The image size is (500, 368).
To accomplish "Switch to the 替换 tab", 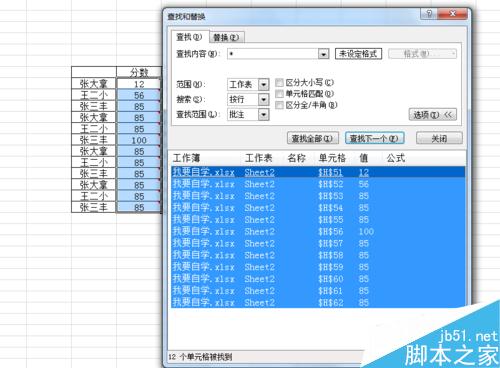I will coord(227,37).
